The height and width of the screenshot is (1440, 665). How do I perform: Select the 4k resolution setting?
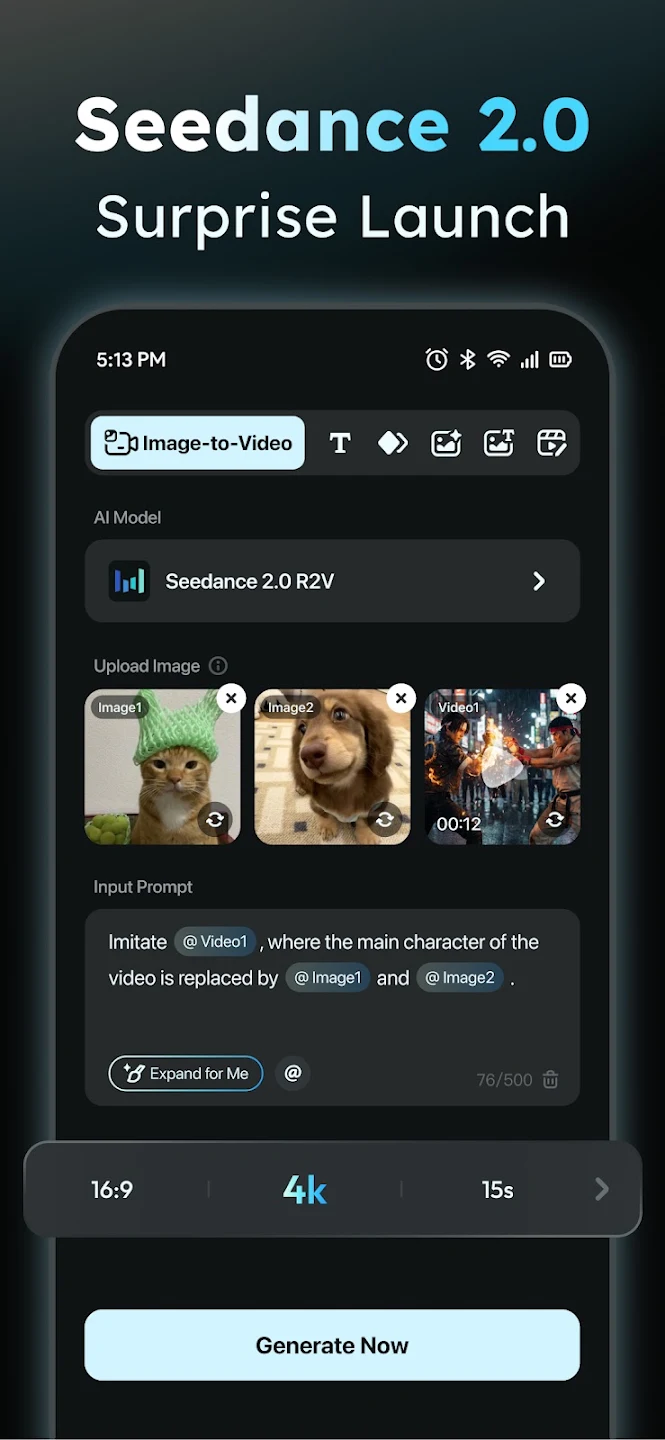tap(305, 1189)
